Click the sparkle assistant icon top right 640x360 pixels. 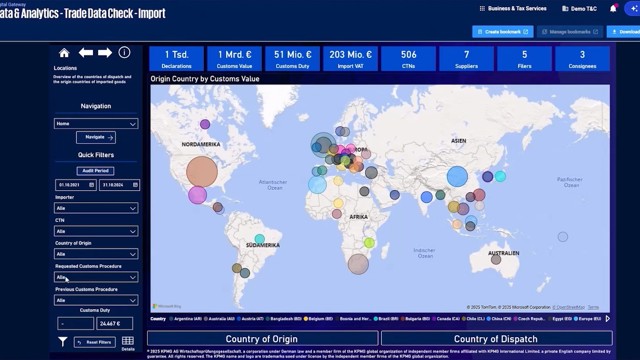click(x=633, y=8)
